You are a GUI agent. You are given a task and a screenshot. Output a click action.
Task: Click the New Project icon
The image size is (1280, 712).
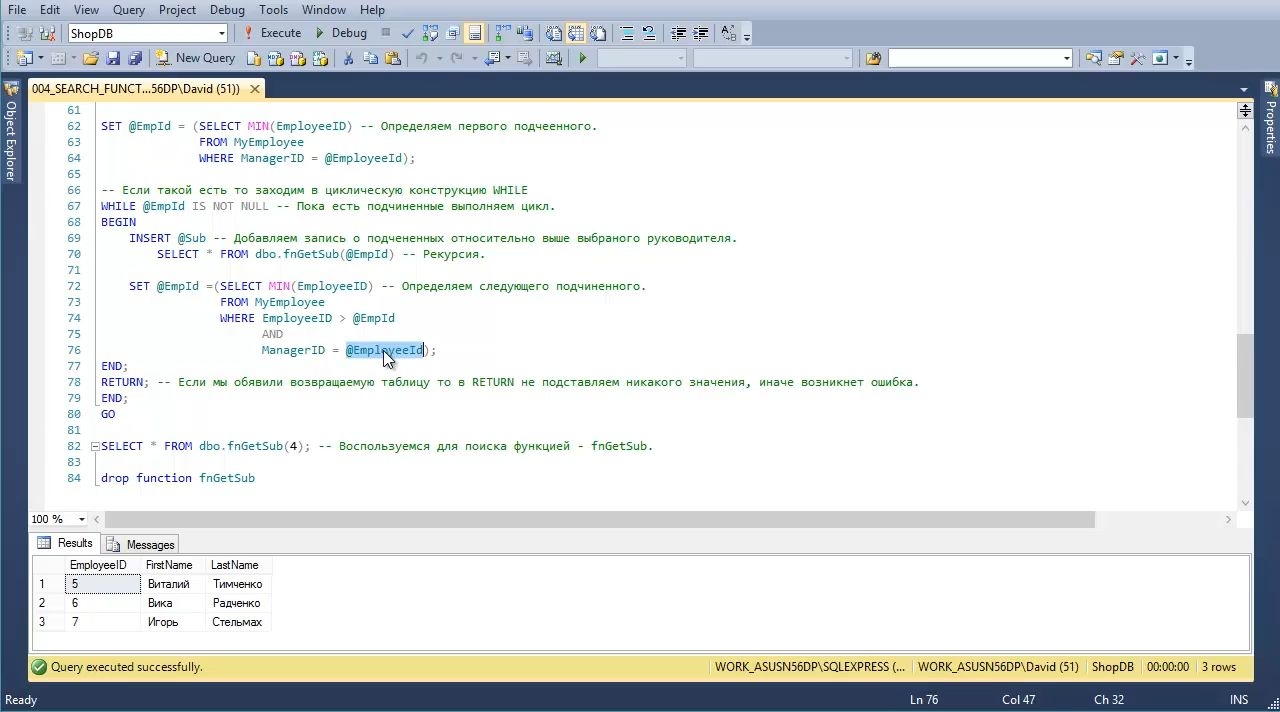click(24, 58)
